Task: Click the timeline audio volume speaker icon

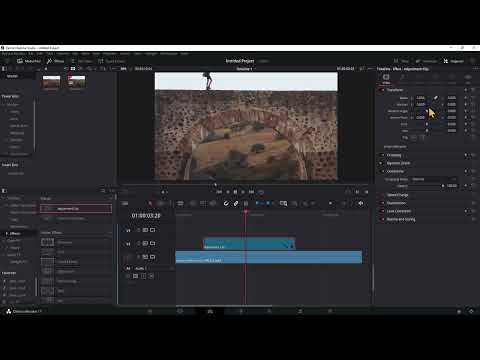Action: 360,203
